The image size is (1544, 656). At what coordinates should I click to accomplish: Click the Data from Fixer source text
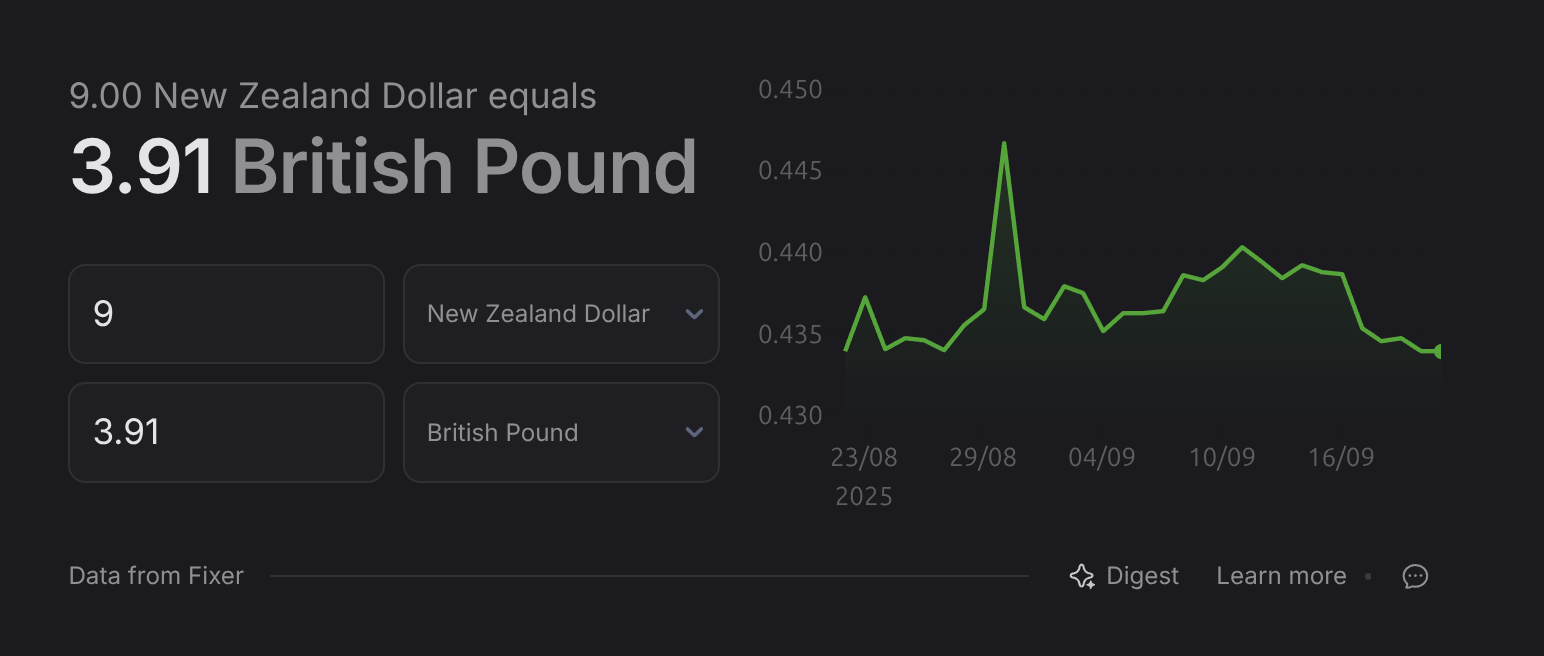156,576
